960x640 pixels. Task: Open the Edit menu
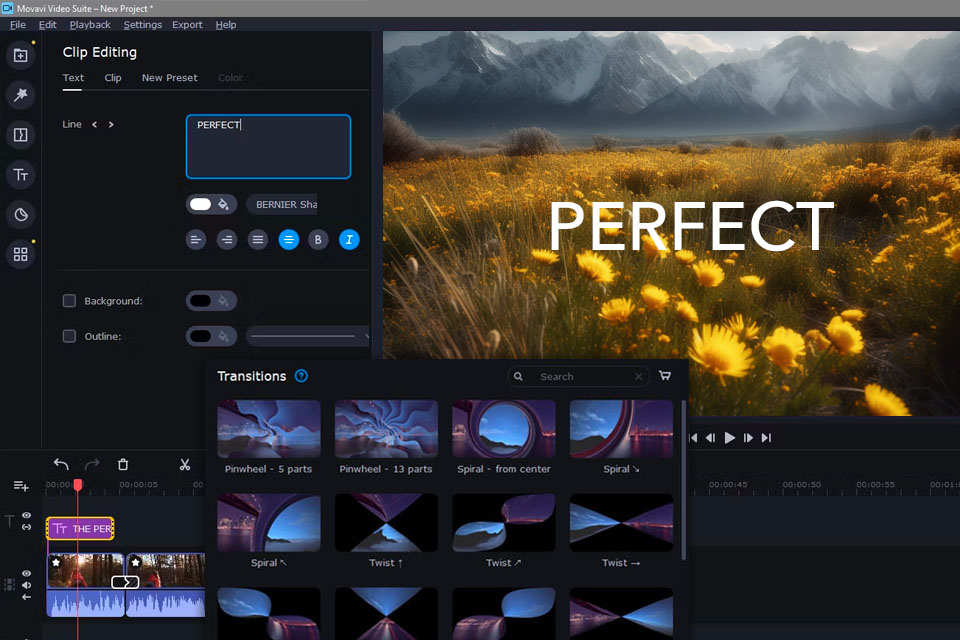pos(48,24)
